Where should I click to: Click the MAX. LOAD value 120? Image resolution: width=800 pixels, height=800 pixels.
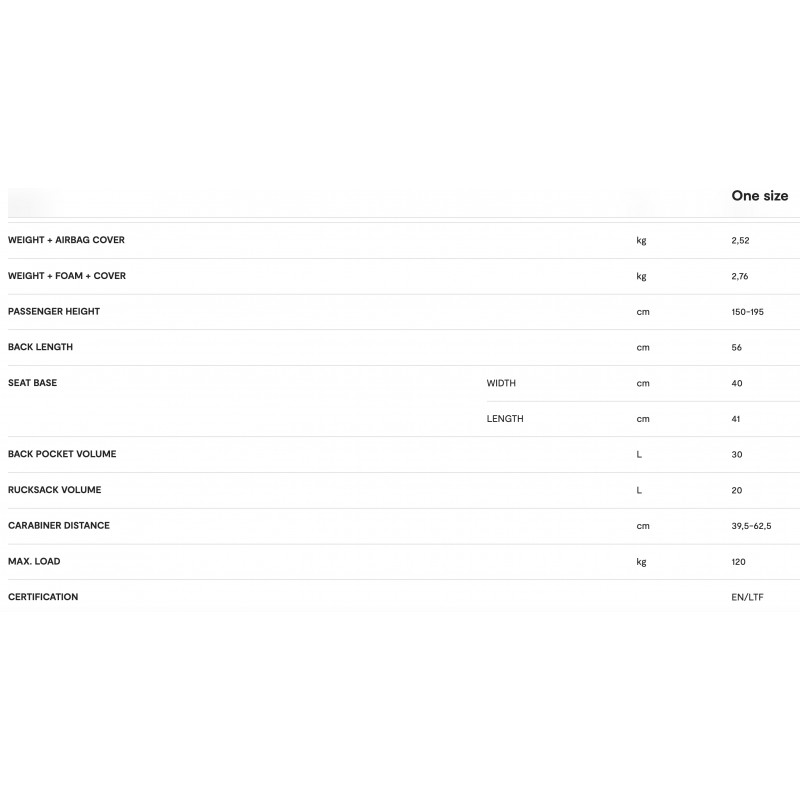pos(739,562)
